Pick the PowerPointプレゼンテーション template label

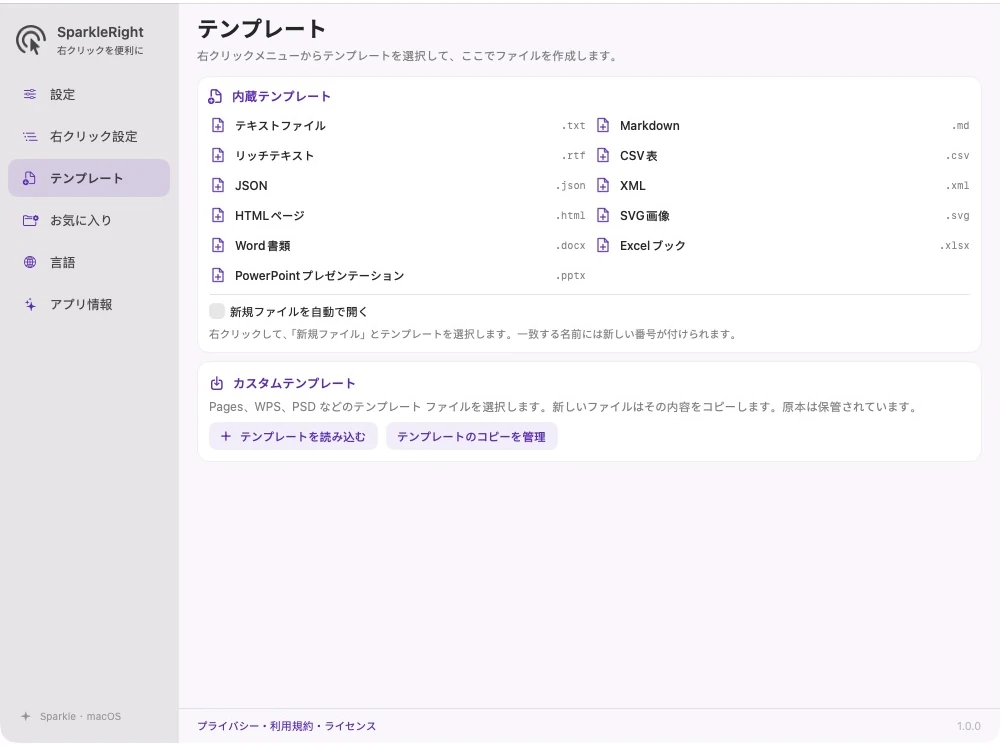[x=320, y=276]
